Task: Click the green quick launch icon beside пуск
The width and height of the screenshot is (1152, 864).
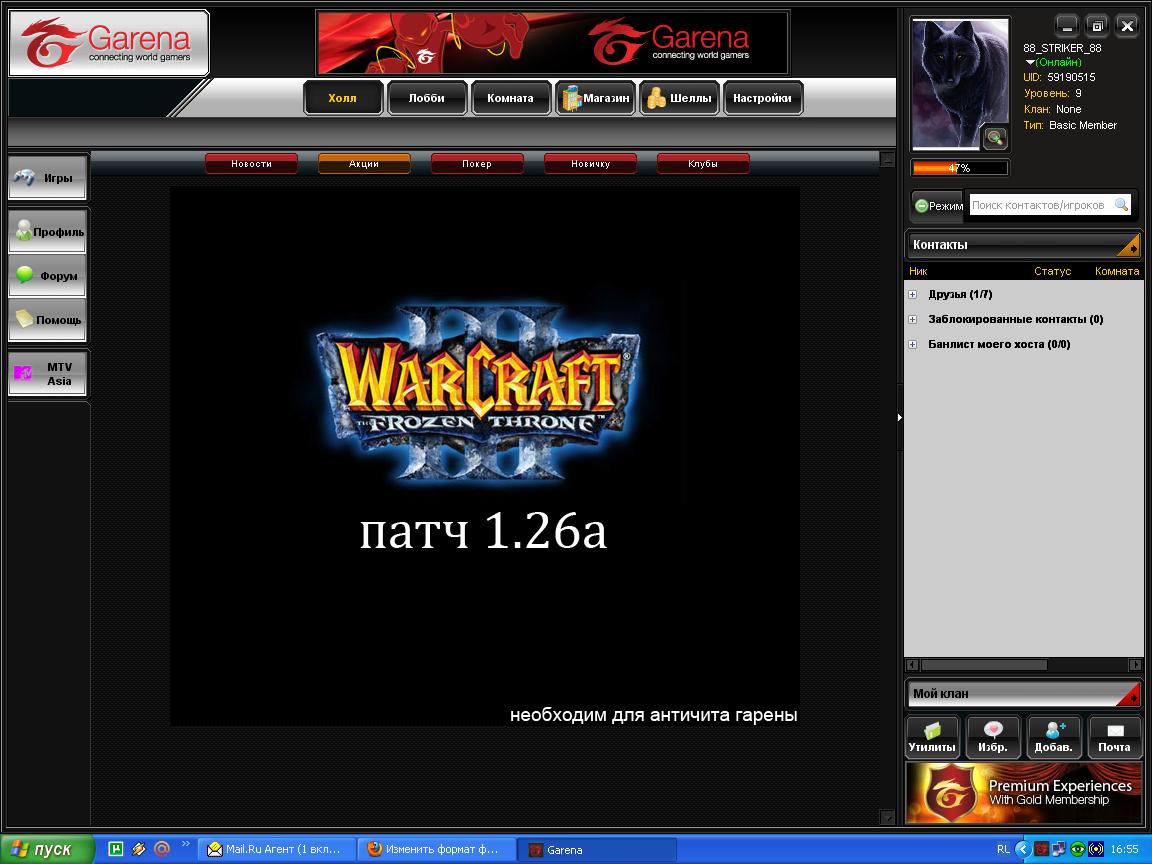Action: pos(115,849)
